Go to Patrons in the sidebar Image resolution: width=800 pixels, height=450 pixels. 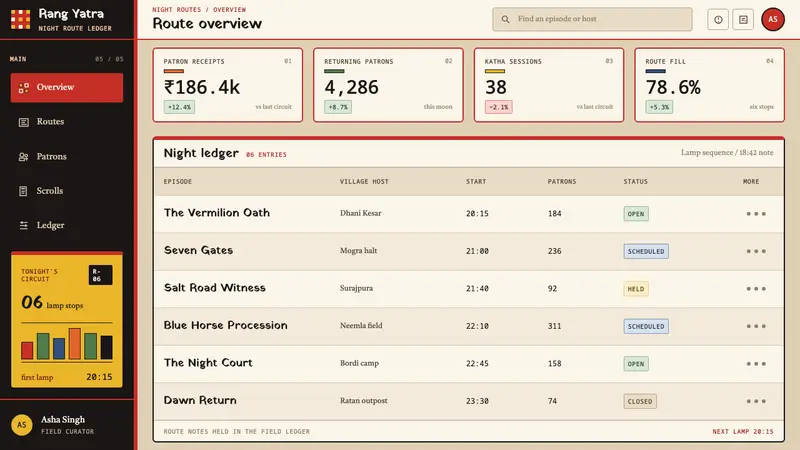[x=67, y=157]
